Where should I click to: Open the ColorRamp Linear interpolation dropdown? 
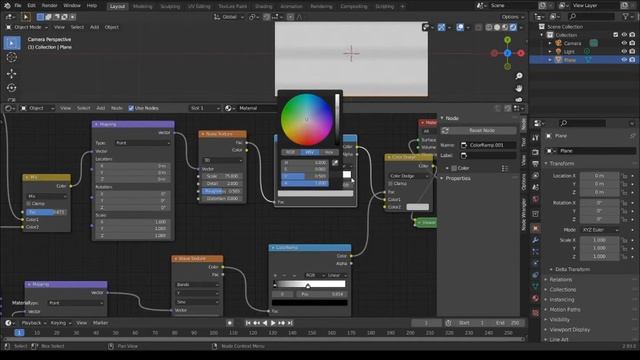337,276
